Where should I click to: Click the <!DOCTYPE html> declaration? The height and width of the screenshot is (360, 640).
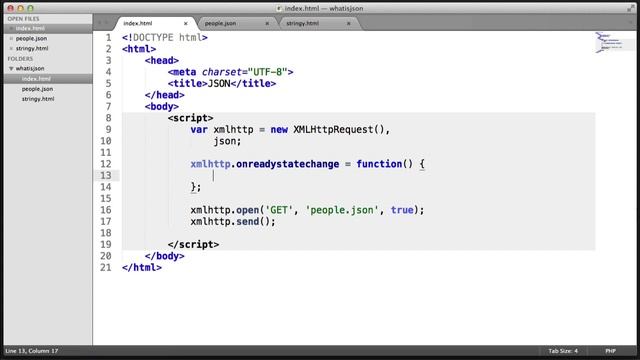pyautogui.click(x=164, y=38)
